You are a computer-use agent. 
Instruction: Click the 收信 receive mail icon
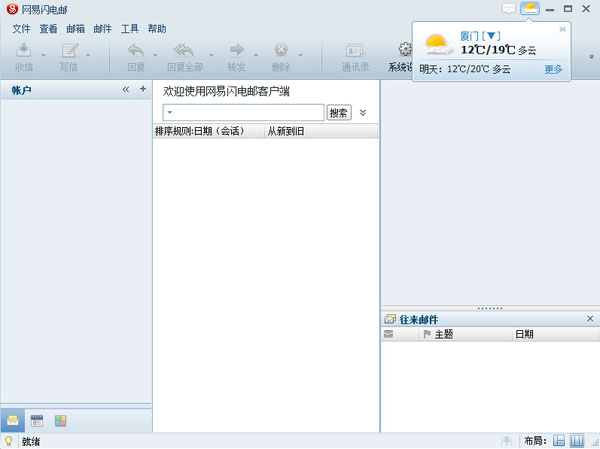pos(24,50)
